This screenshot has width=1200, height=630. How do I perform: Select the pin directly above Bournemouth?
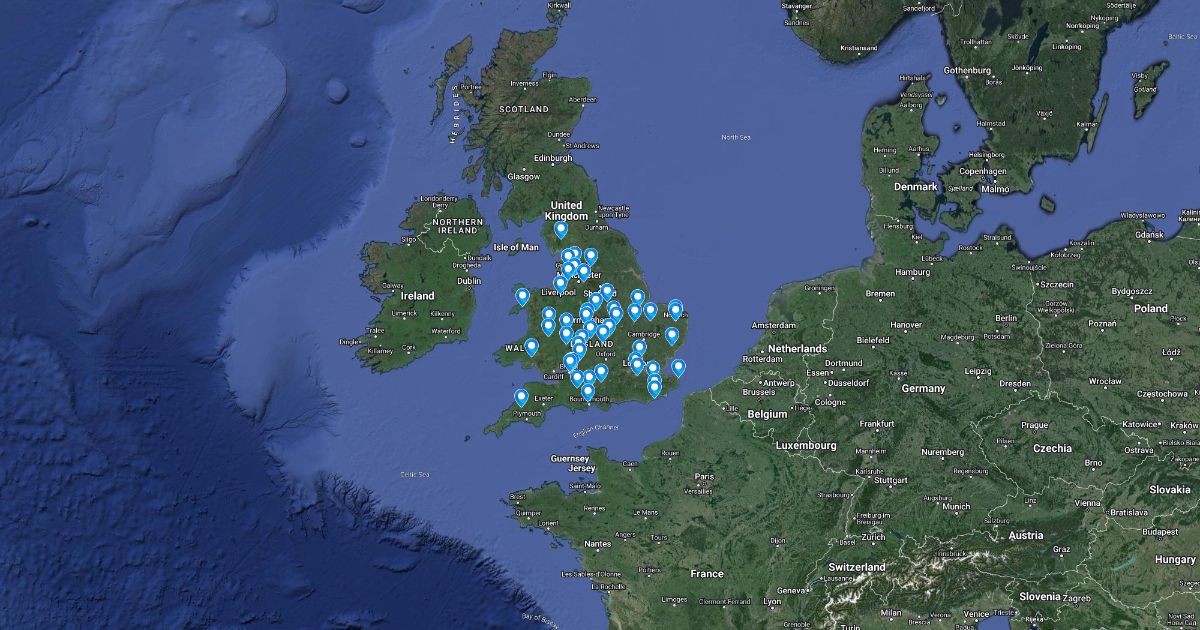(588, 392)
